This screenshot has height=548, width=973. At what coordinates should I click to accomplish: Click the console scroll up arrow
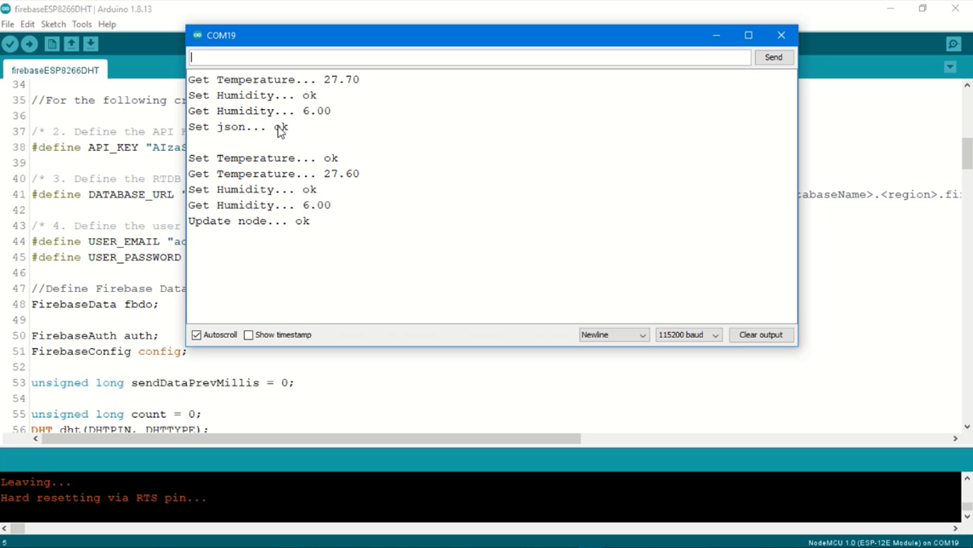(967, 478)
